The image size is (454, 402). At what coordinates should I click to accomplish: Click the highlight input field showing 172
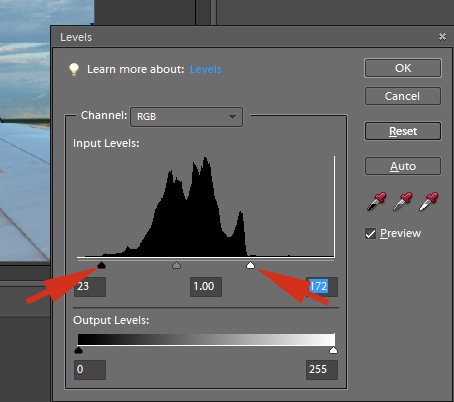322,287
